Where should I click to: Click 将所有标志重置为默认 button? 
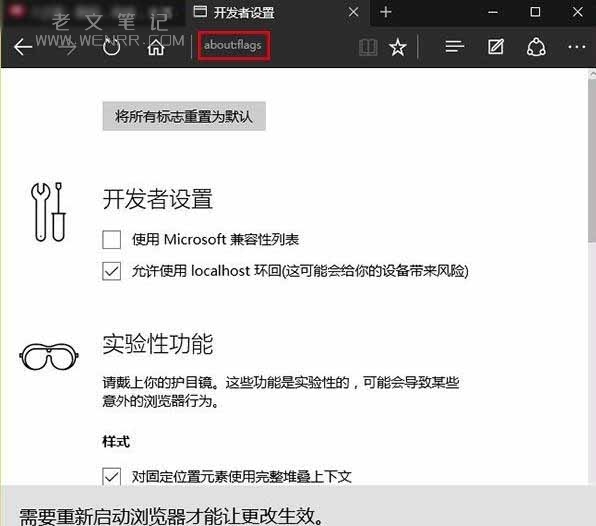[184, 116]
